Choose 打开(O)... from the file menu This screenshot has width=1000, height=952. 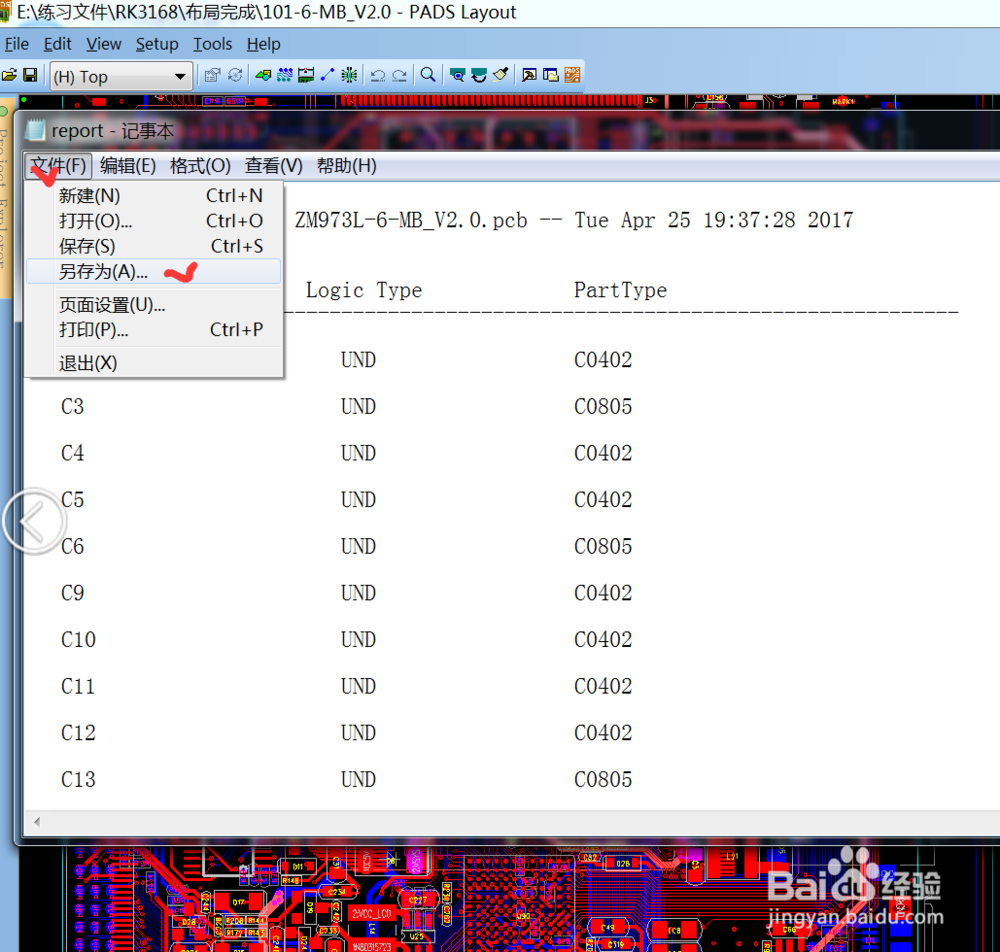153,221
